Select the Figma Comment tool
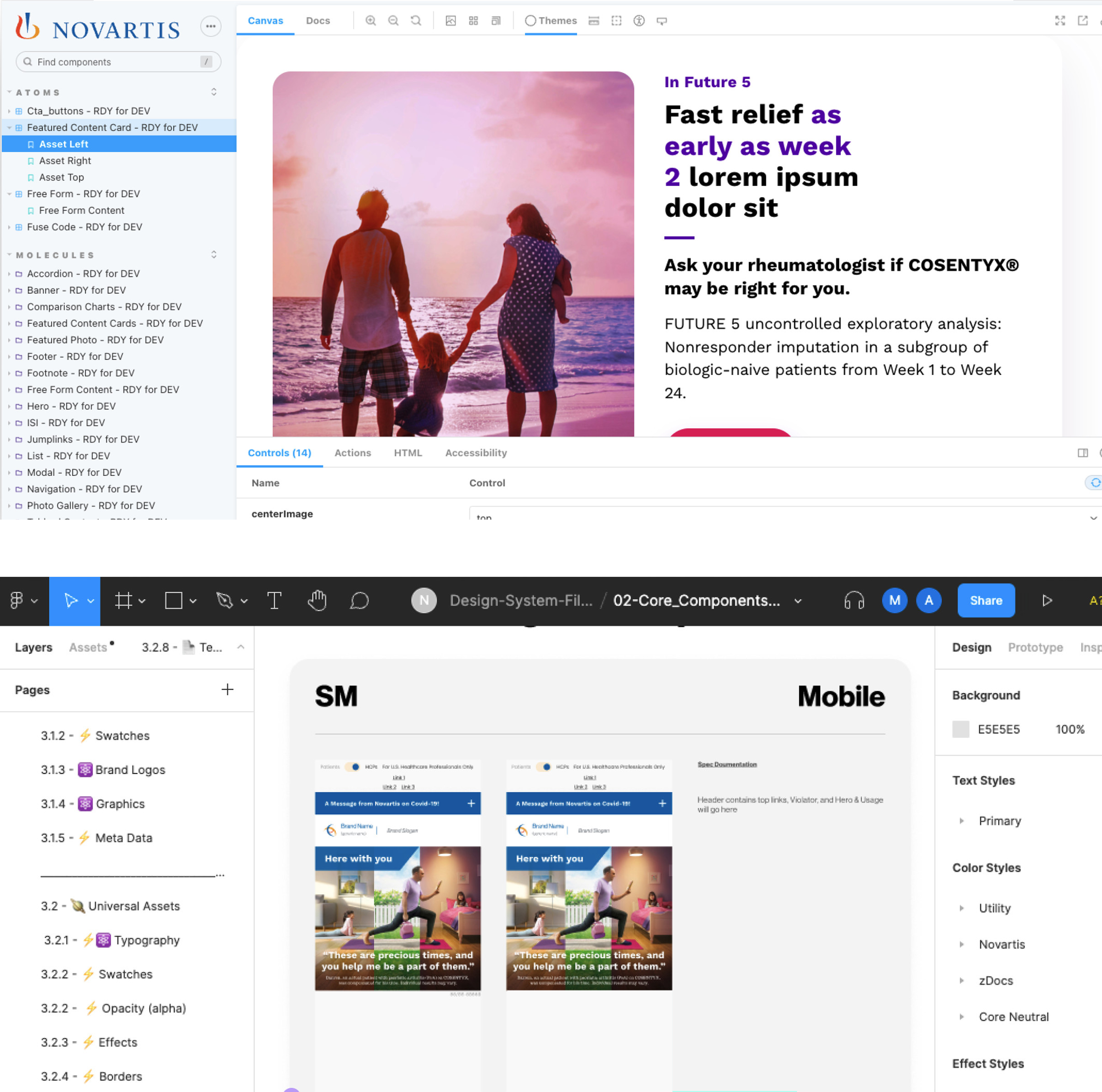The image size is (1102, 1092). pyautogui.click(x=359, y=600)
